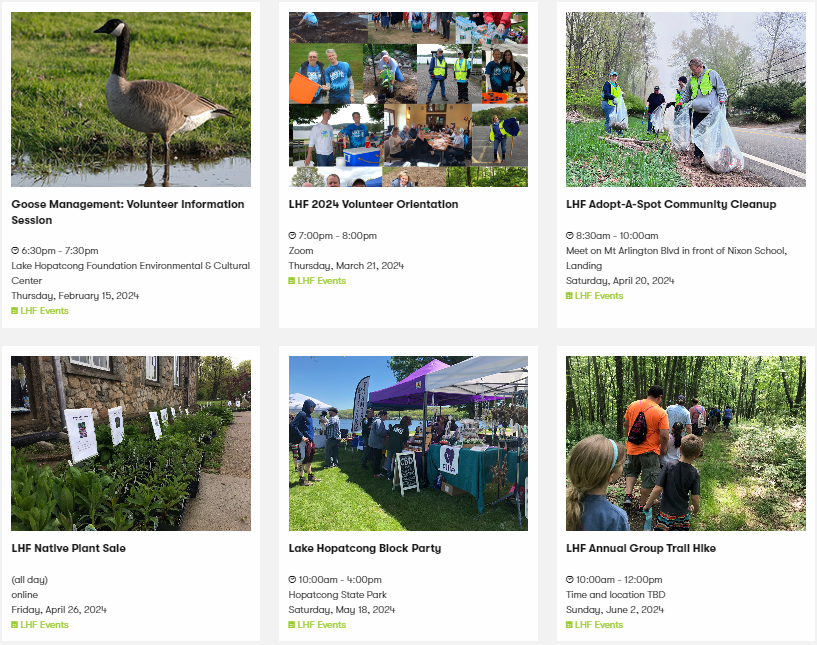The width and height of the screenshot is (817, 645).
Task: Open the Goose Management Volunteer Information Session title
Action: click(128, 212)
